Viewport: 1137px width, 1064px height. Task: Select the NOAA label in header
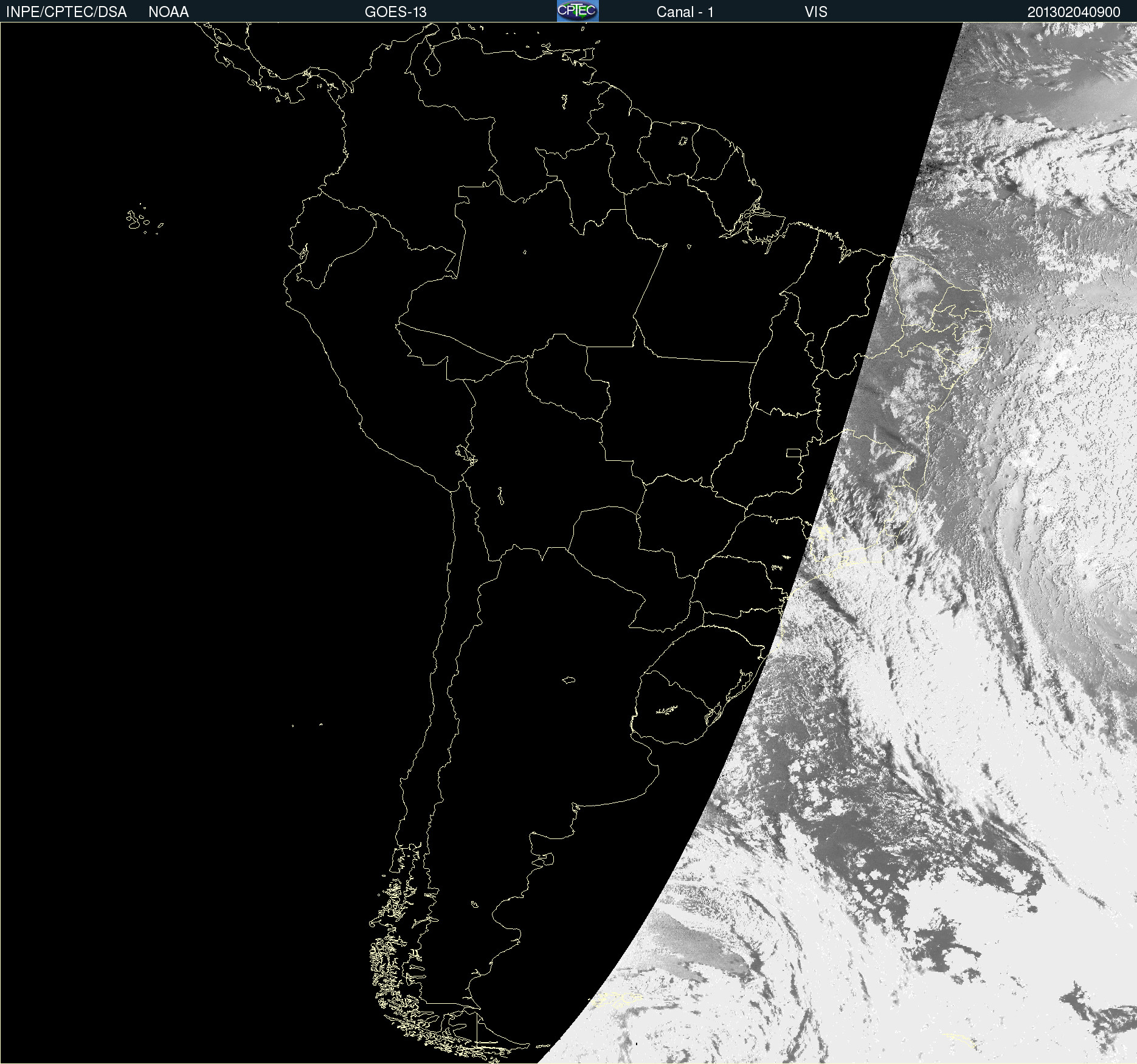(x=168, y=12)
